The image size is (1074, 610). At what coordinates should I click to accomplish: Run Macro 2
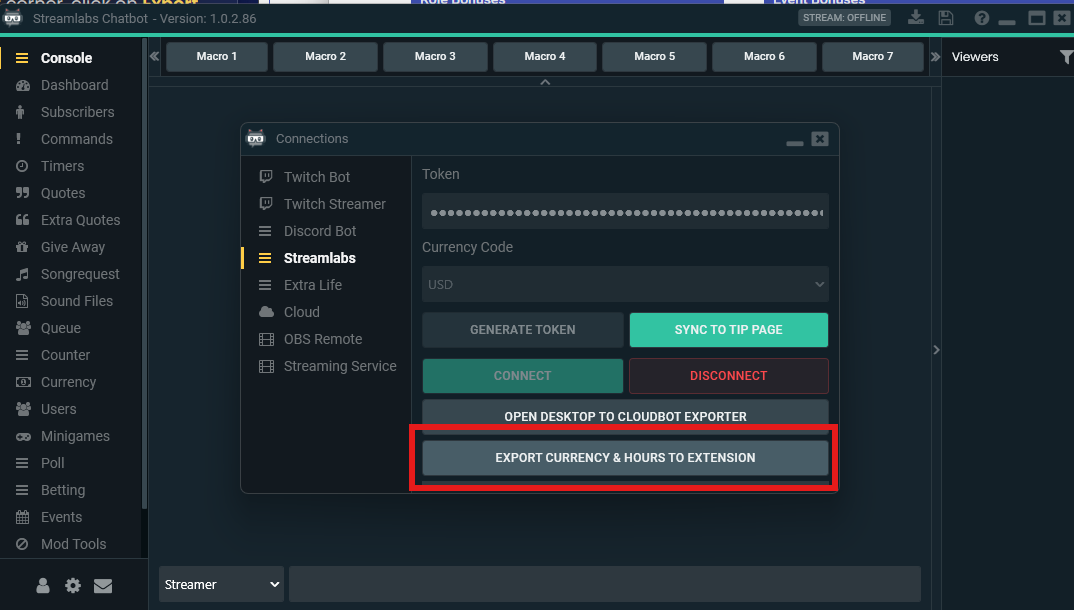(325, 57)
